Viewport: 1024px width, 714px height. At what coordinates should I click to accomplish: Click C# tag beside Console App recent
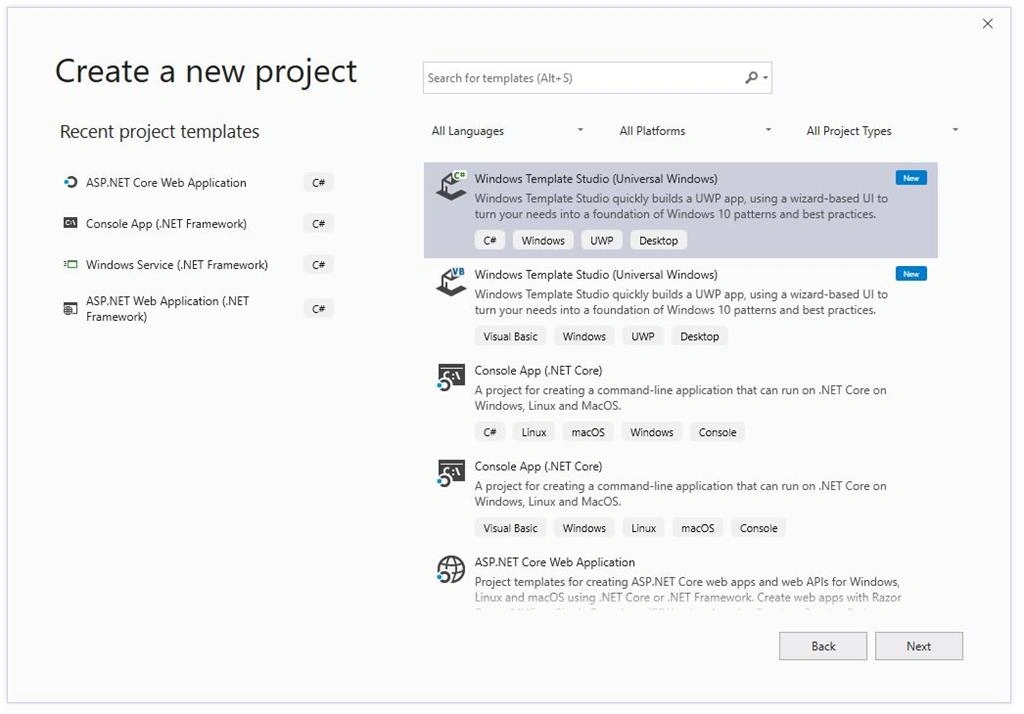pyautogui.click(x=318, y=224)
